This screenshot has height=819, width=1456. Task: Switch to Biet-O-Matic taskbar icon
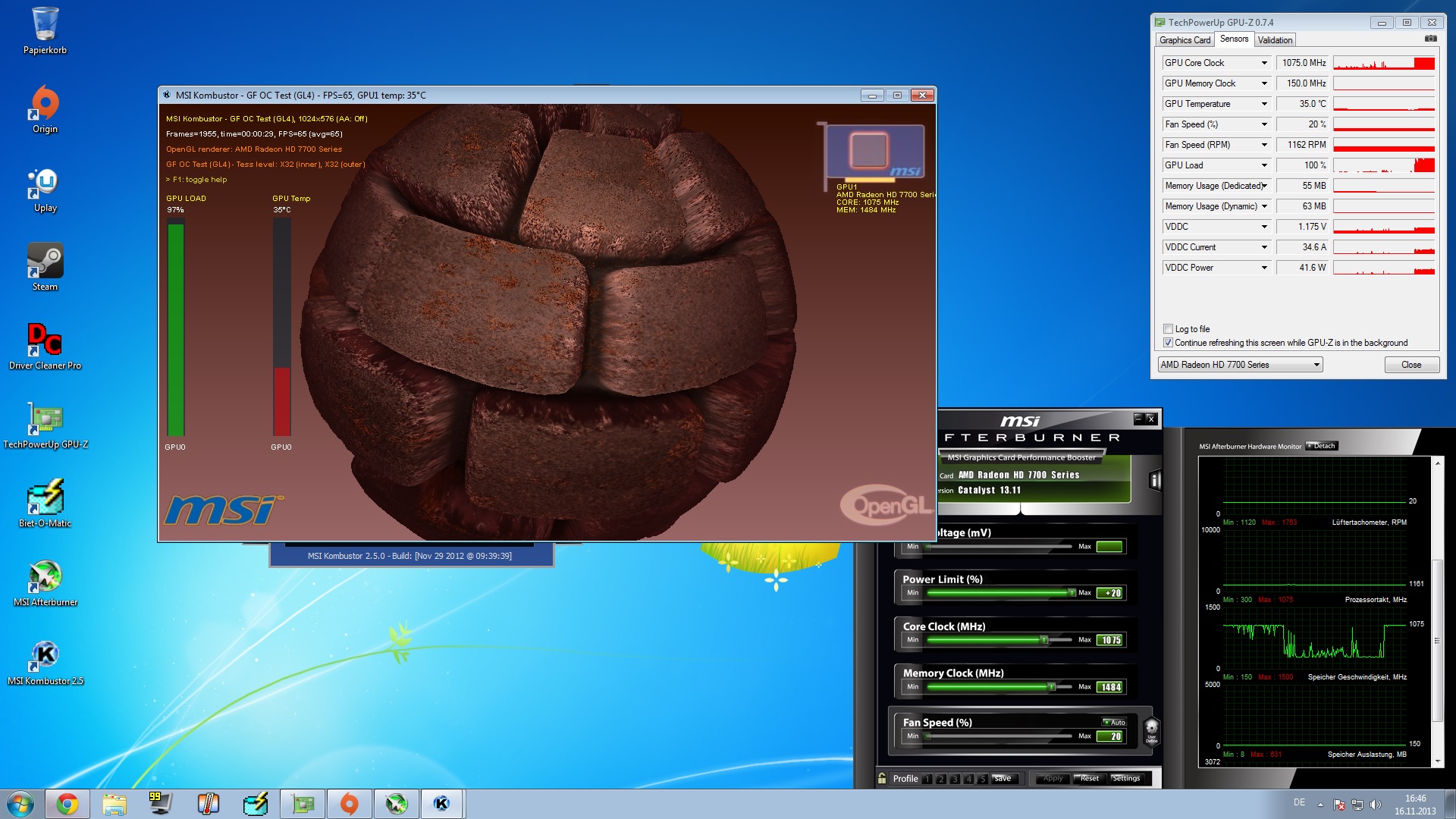[256, 804]
